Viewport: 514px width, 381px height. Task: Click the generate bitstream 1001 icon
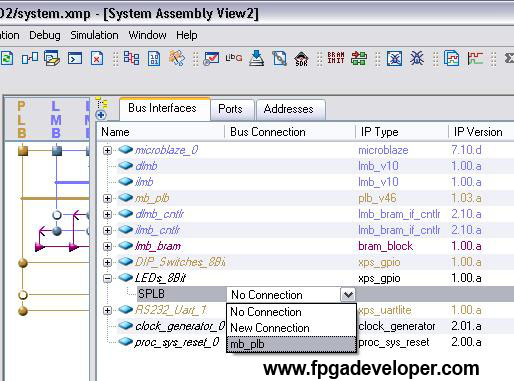point(154,59)
